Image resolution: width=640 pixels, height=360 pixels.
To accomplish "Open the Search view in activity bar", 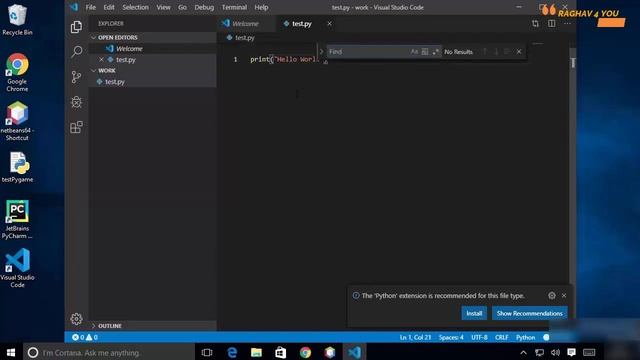I will (76, 51).
